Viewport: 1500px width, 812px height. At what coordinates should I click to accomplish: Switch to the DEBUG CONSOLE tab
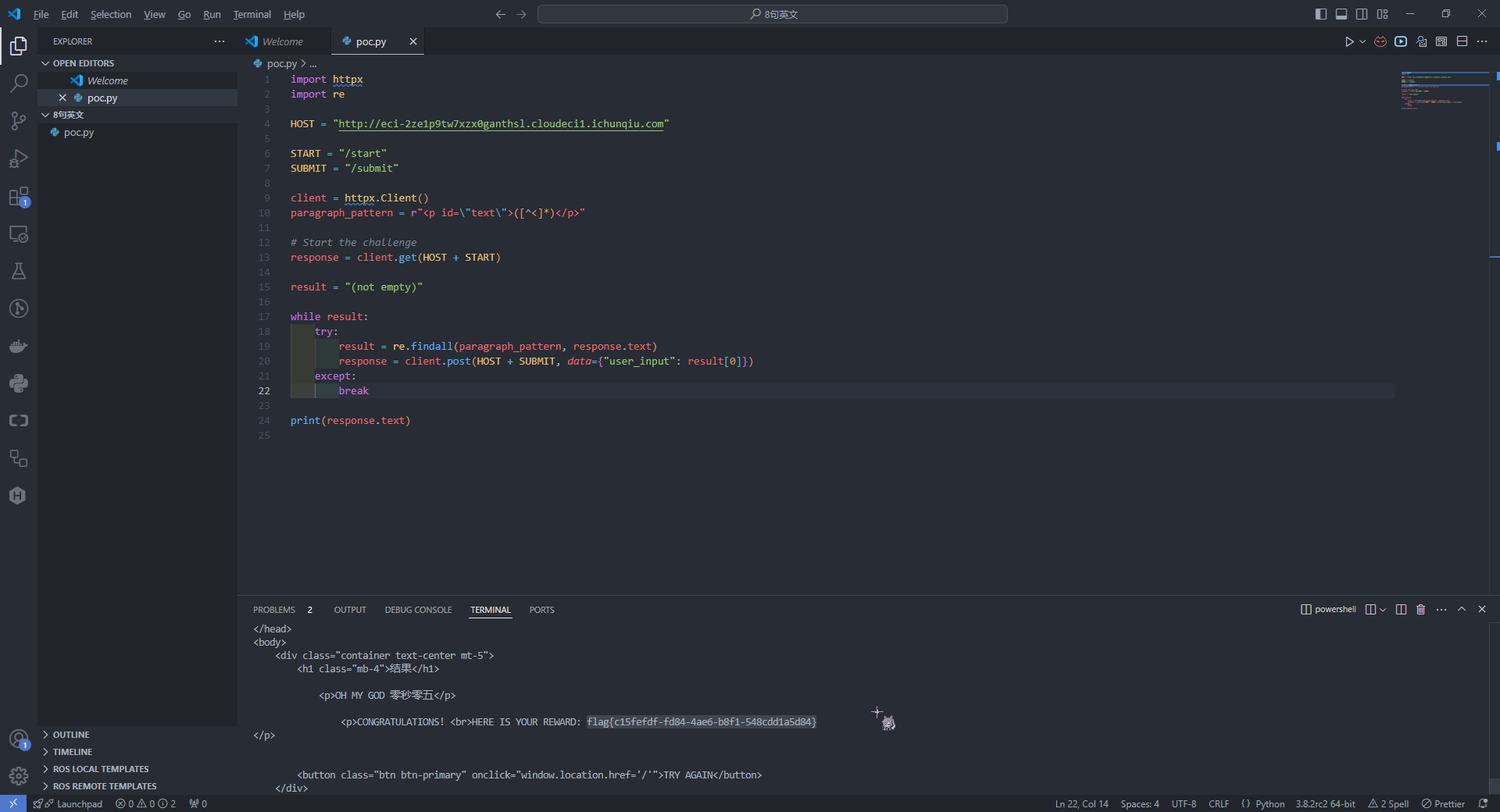pyautogui.click(x=418, y=610)
